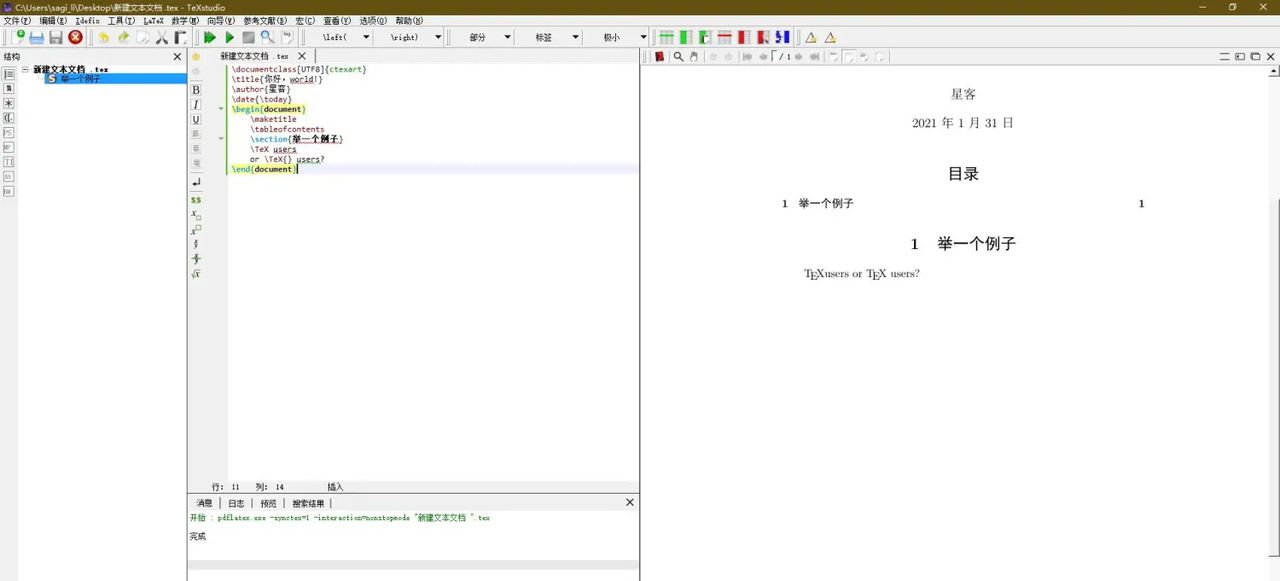This screenshot has height=581, width=1280.
Task: Click the Save file floppy icon
Action: pyautogui.click(x=56, y=37)
